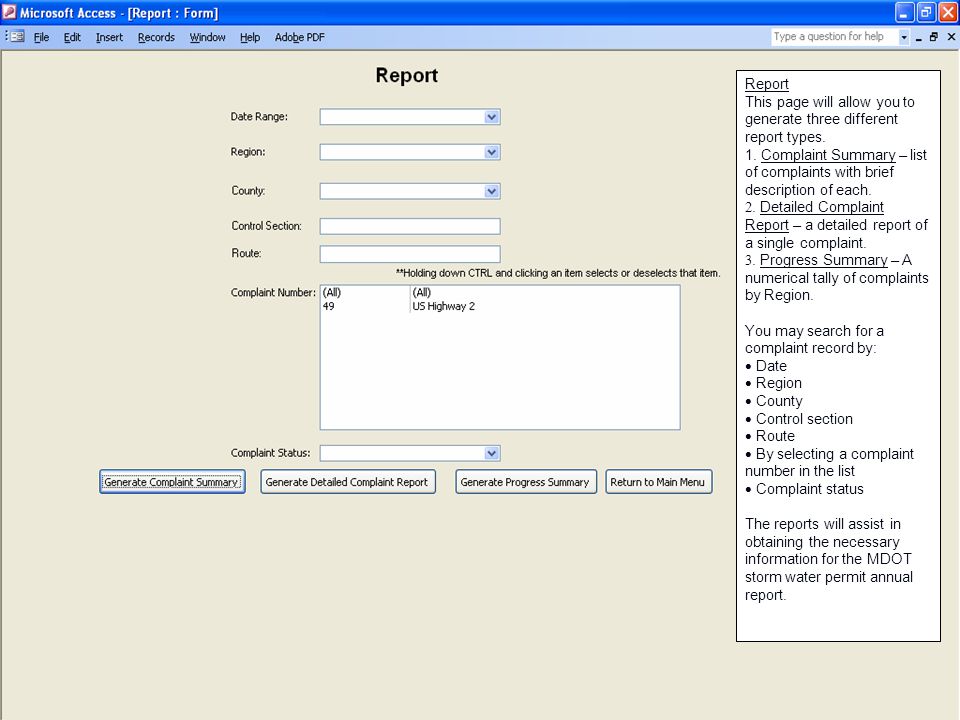Click the underlined Report title in help panel
Screen dimensions: 960x720
point(767,84)
